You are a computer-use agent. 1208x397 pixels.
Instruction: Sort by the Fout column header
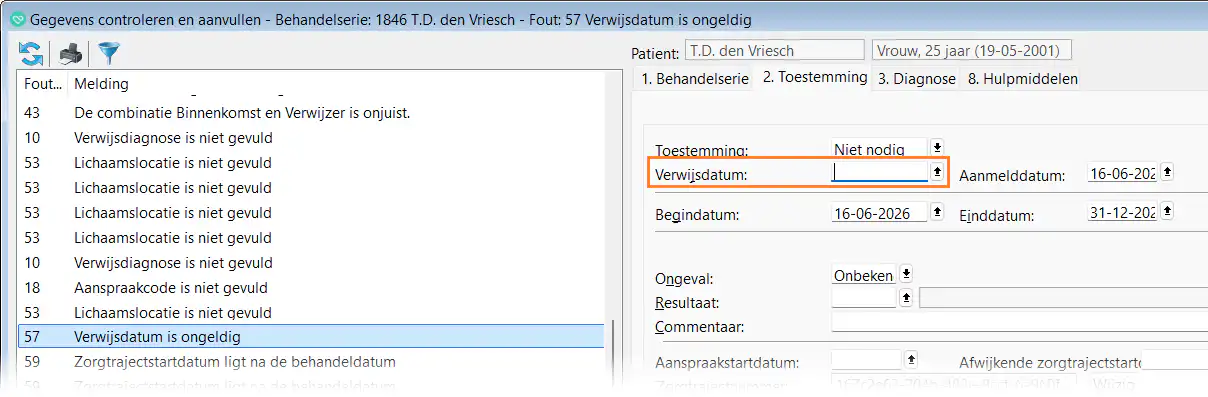43,83
